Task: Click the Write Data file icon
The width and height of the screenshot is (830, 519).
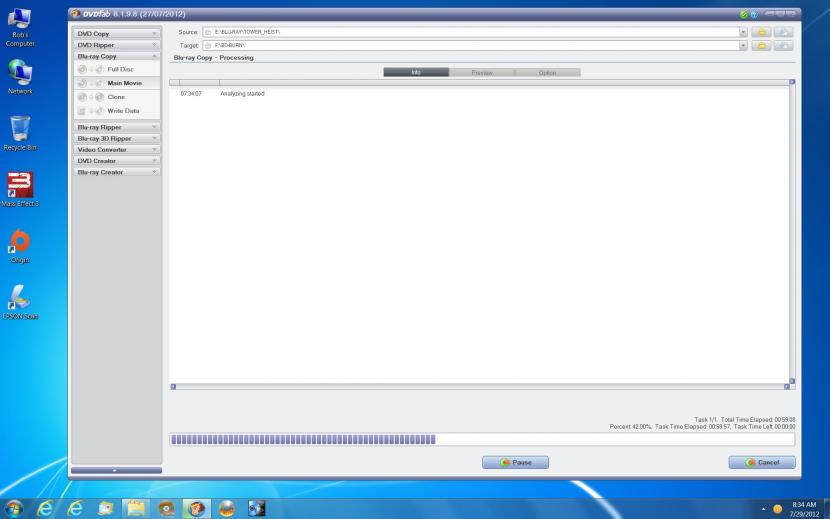Action: point(82,111)
